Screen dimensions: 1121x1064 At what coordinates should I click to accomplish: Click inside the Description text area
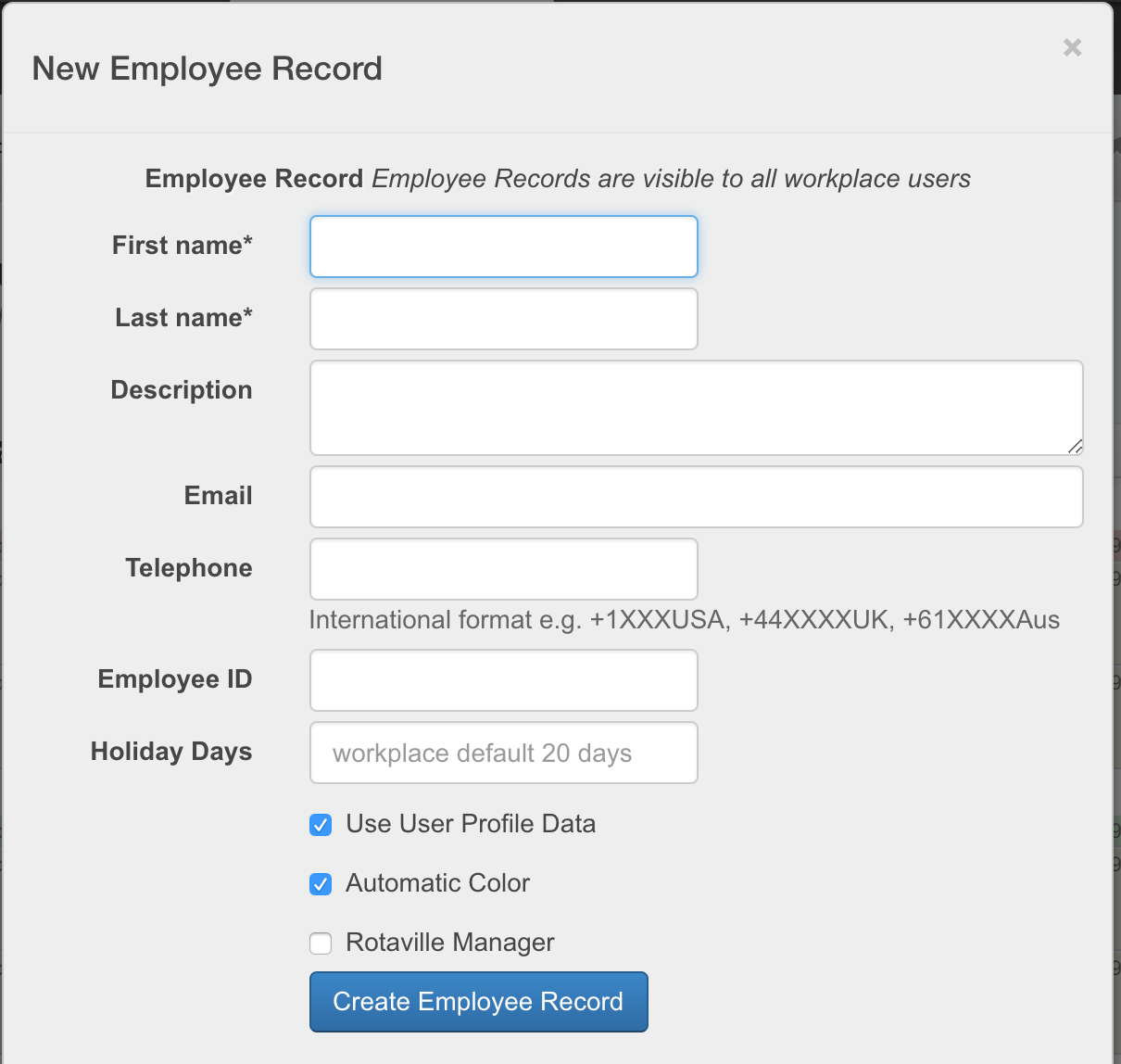tap(696, 408)
